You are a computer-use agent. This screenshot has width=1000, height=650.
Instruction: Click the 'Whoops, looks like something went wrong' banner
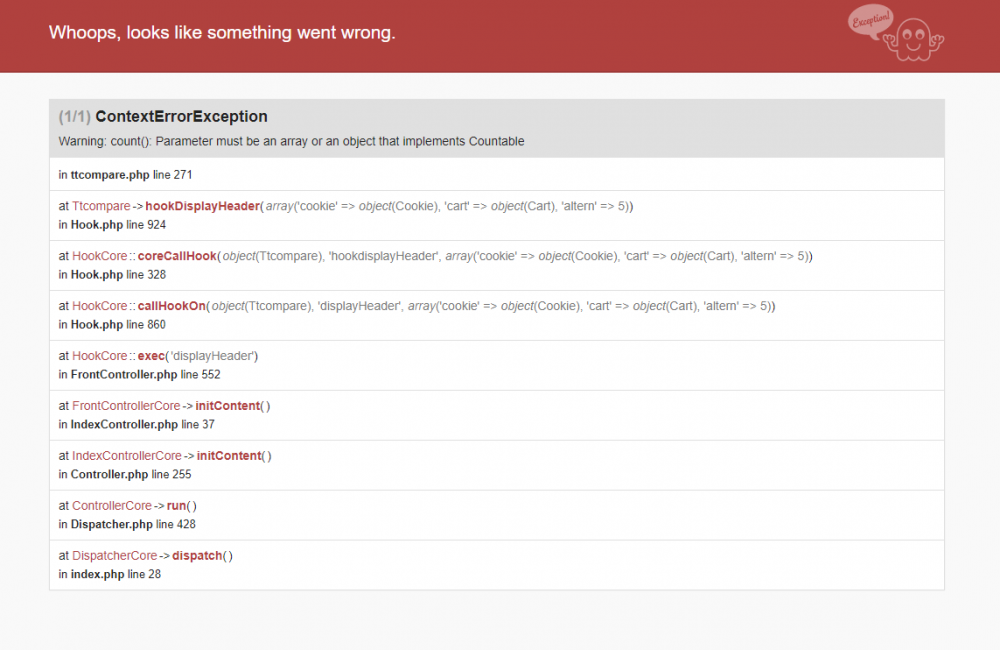coord(221,32)
